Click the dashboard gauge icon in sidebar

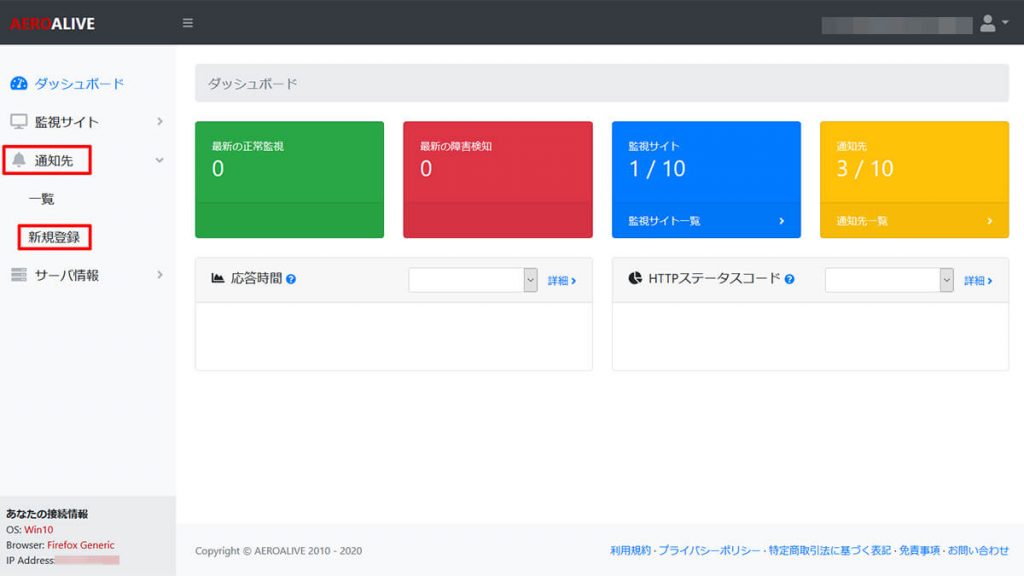(19, 84)
